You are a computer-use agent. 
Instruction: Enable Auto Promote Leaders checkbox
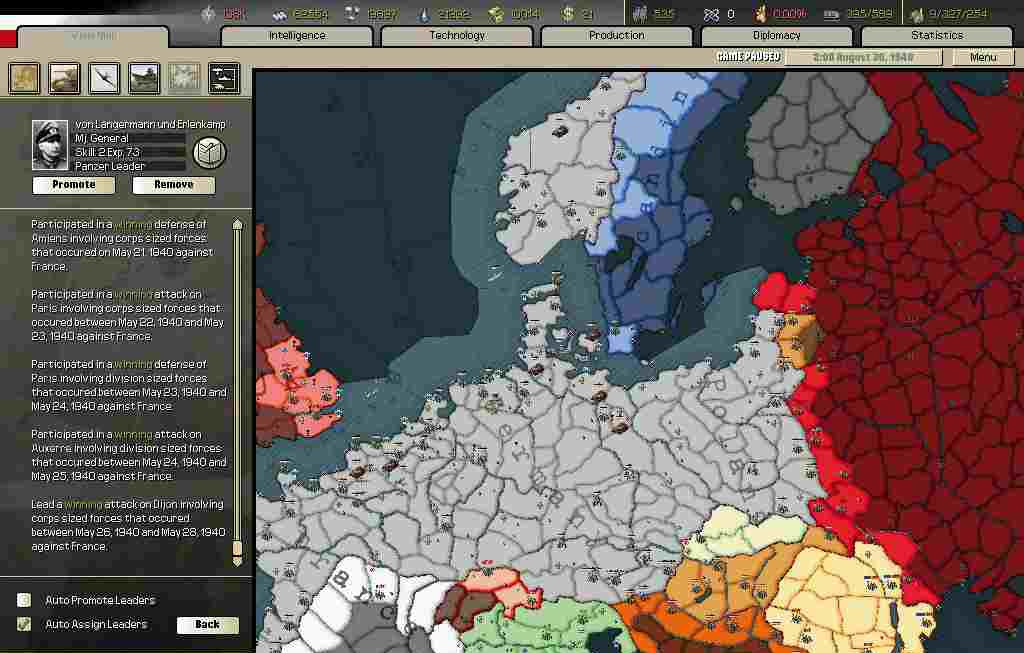point(24,599)
